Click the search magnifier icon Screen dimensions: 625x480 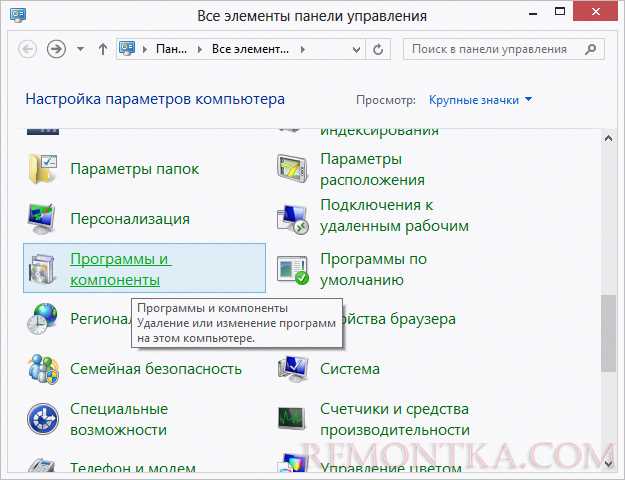[590, 49]
